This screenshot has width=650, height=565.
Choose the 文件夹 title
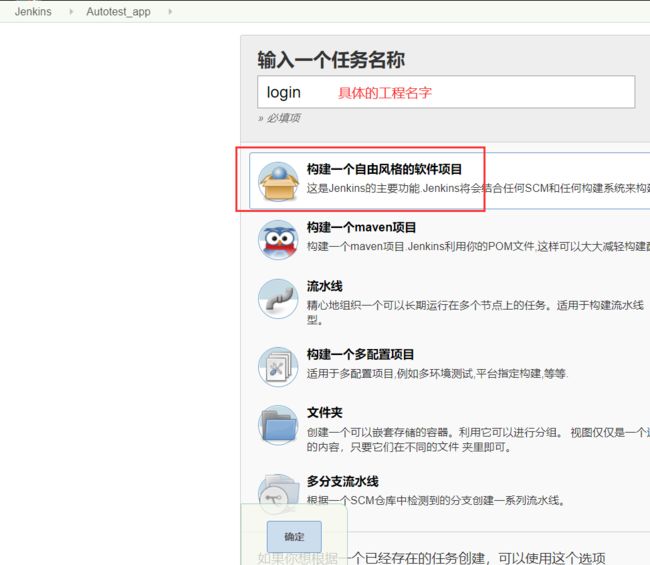point(325,412)
